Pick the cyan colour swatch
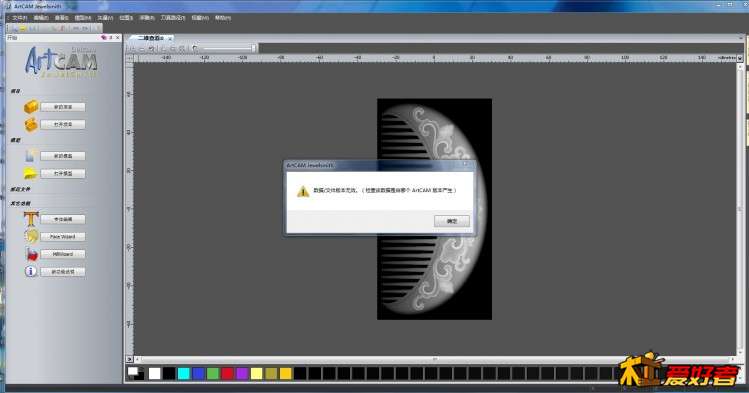Image resolution: width=749 pixels, height=393 pixels. pyautogui.click(x=183, y=373)
